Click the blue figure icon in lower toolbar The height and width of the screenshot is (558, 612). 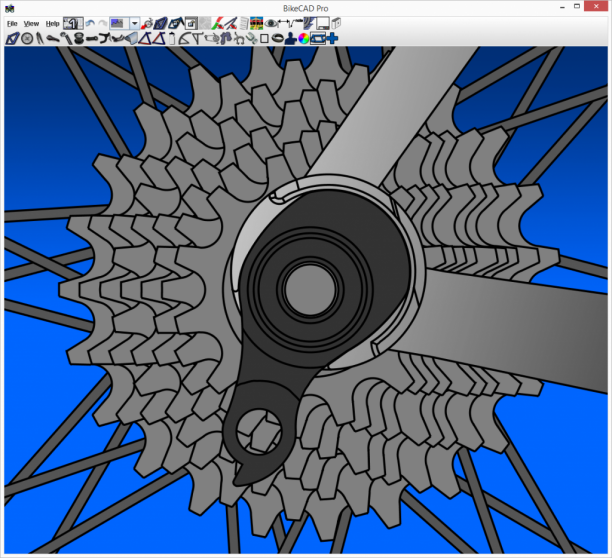(225, 39)
